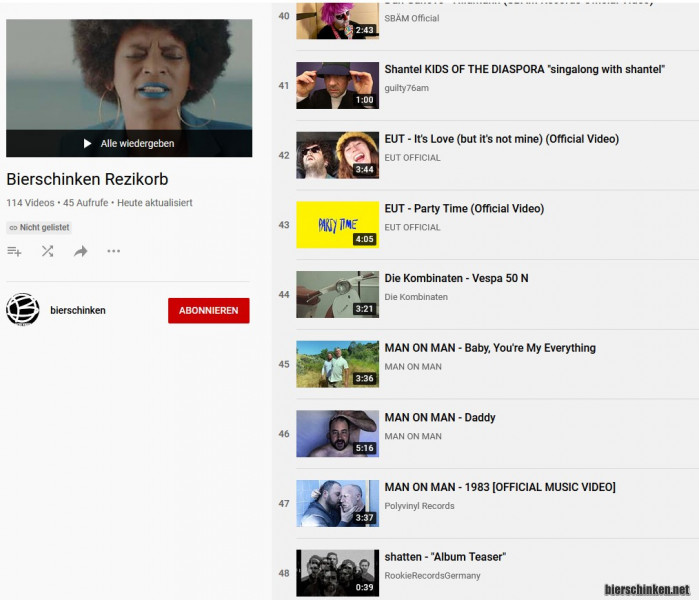Open Baby, You're My Everything thumbnail
Viewport: 699px width, 600px height.
(337, 364)
